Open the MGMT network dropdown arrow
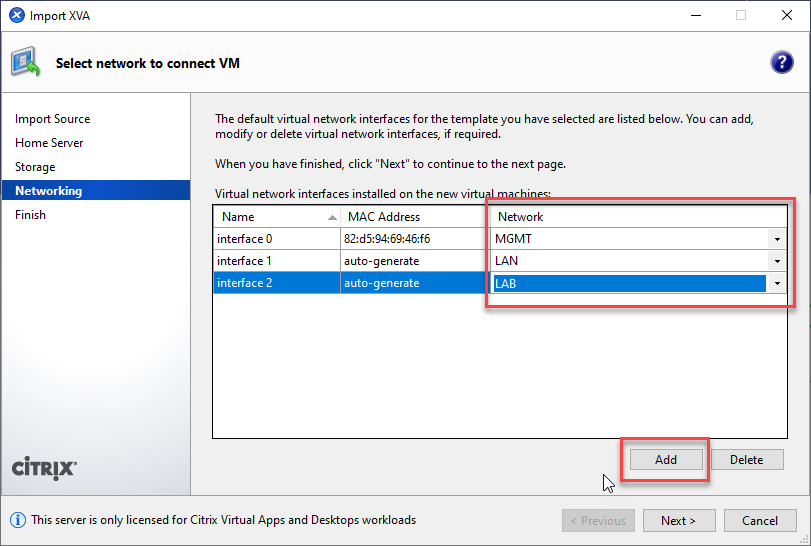This screenshot has height=546, width=811. (776, 239)
